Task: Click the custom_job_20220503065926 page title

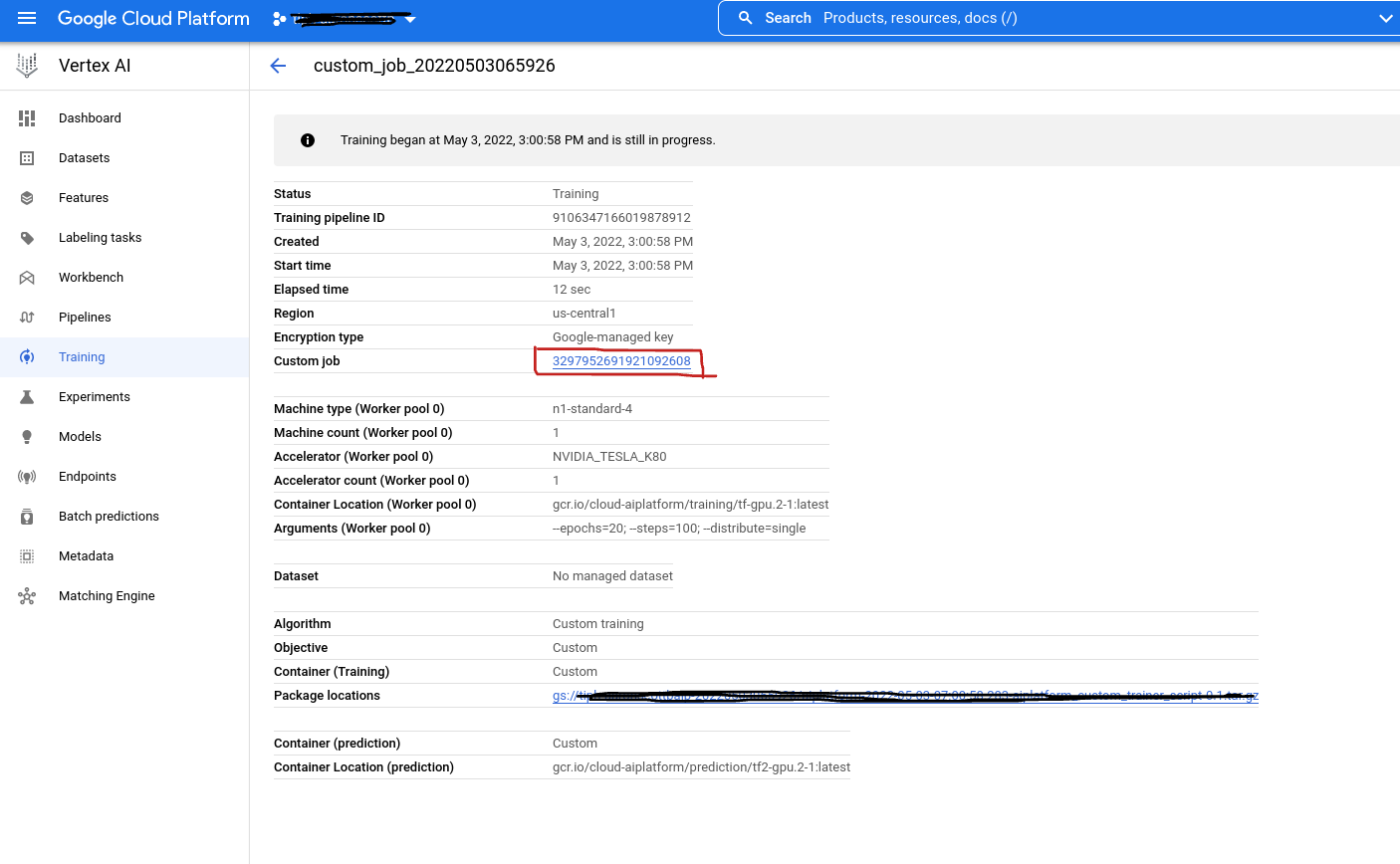Action: point(434,66)
